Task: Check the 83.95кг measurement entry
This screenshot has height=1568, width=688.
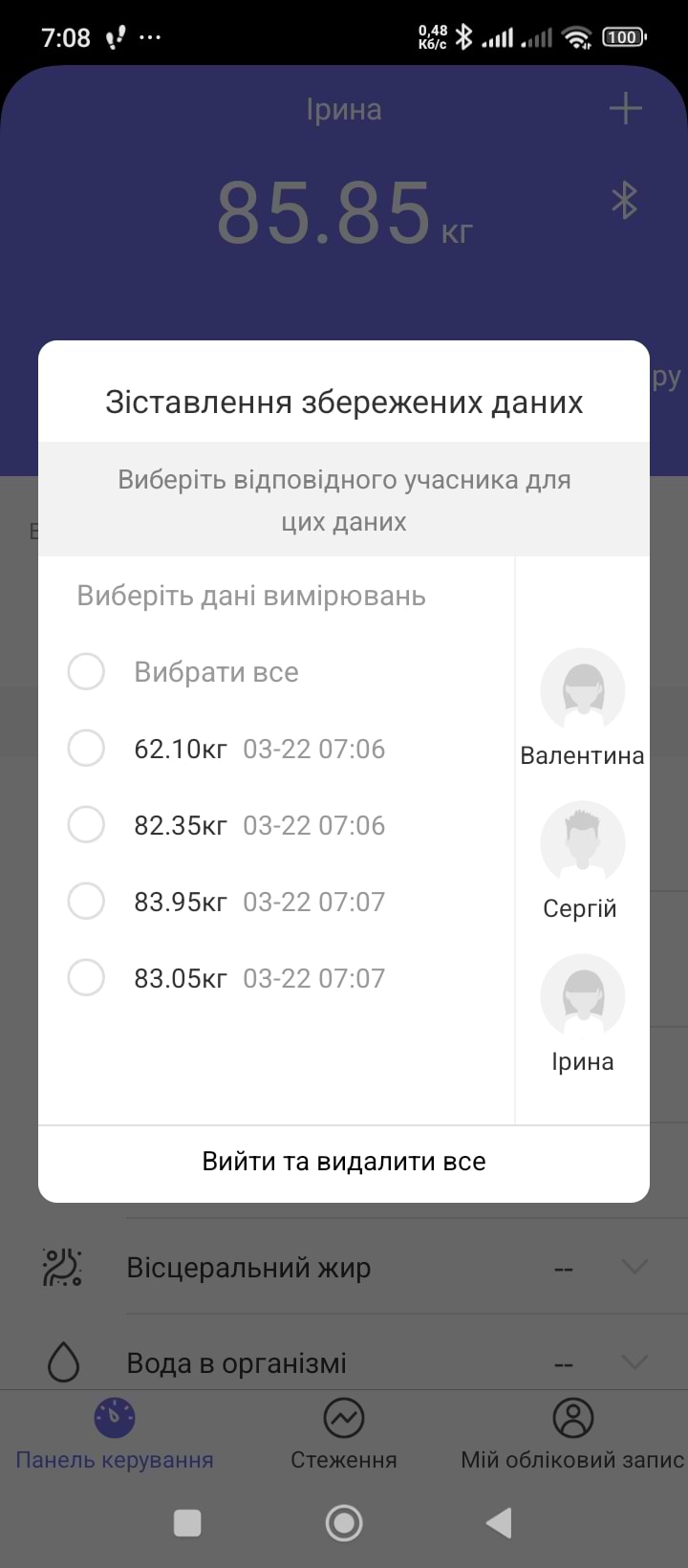Action: point(86,901)
